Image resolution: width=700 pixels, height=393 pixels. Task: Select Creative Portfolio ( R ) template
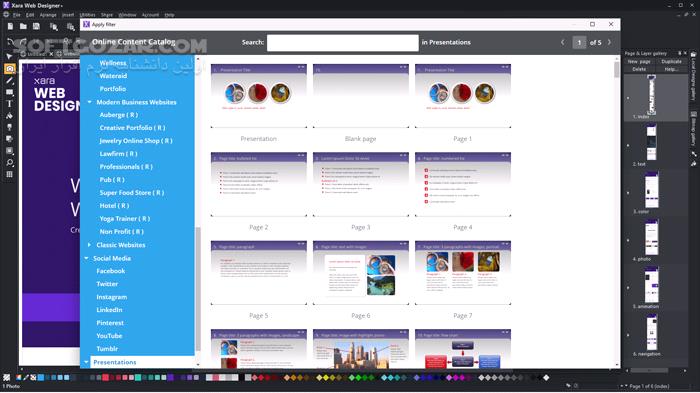[132, 128]
